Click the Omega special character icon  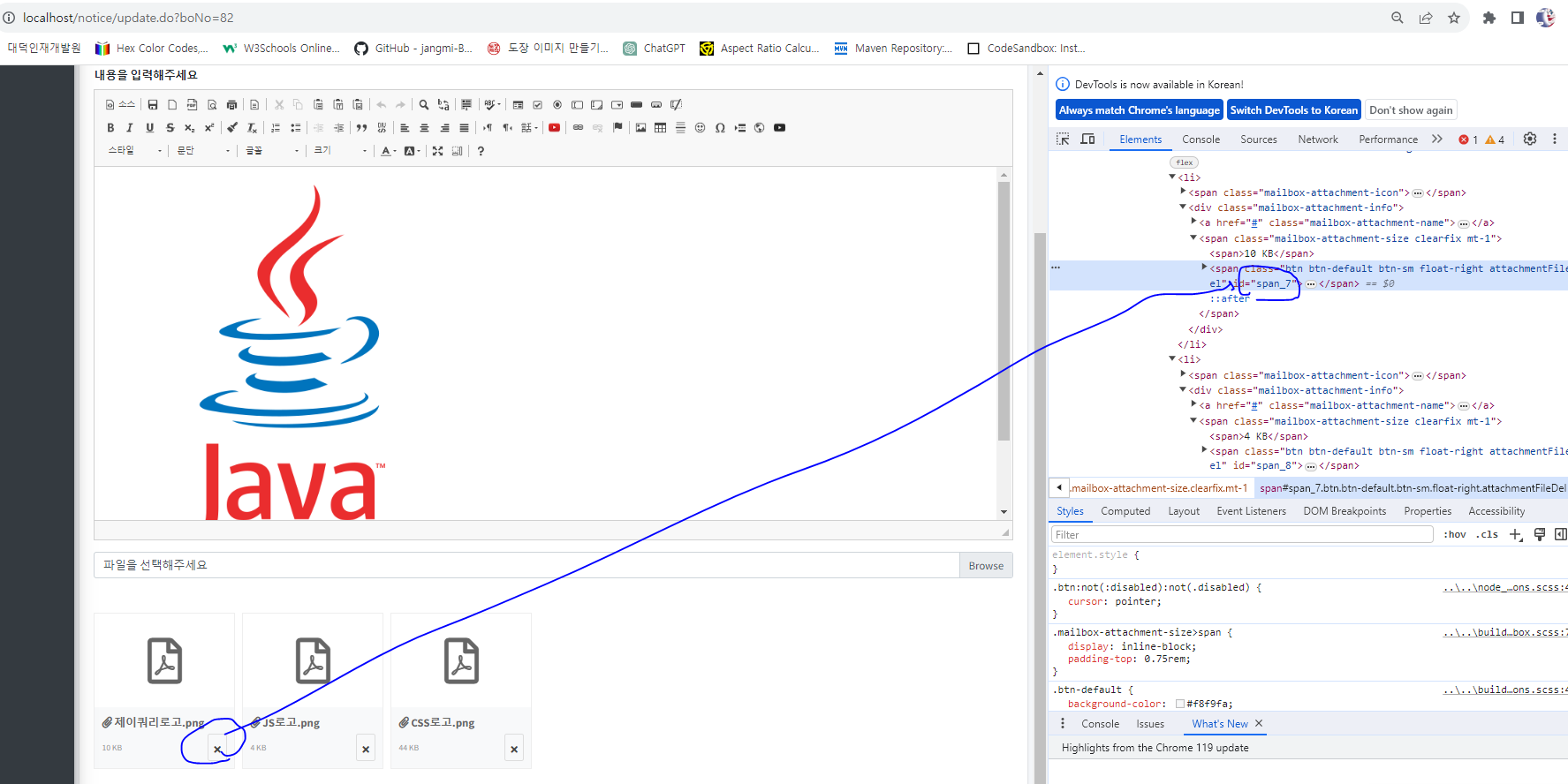pyautogui.click(x=720, y=128)
